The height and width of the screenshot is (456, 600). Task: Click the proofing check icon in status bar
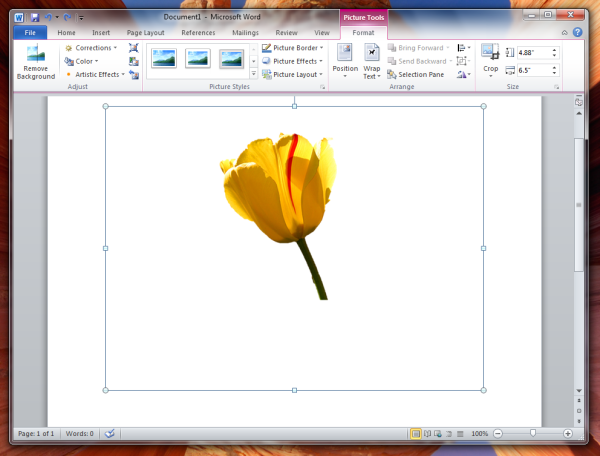[x=110, y=433]
